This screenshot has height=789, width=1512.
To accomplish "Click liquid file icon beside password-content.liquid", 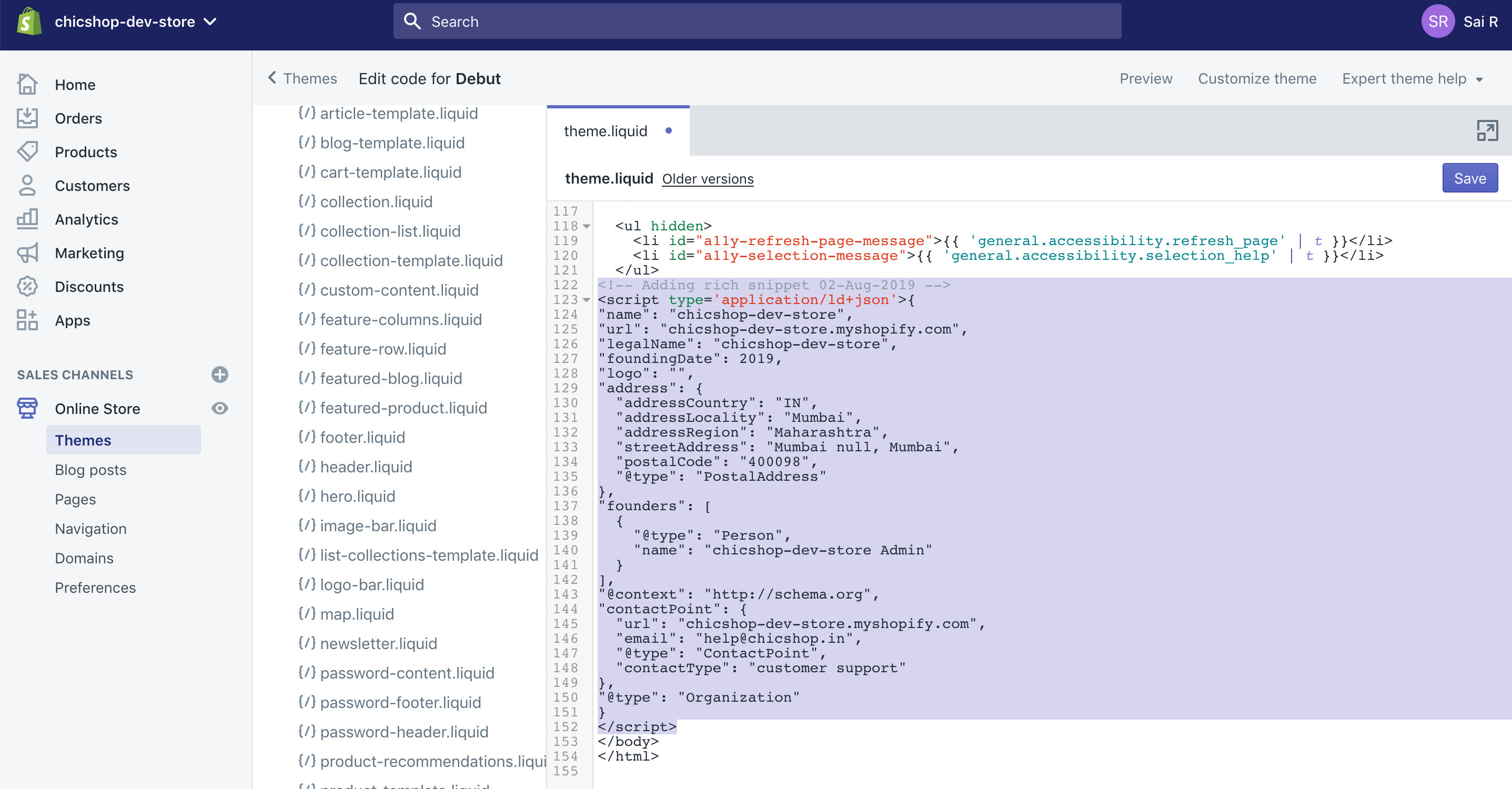I will coord(306,672).
